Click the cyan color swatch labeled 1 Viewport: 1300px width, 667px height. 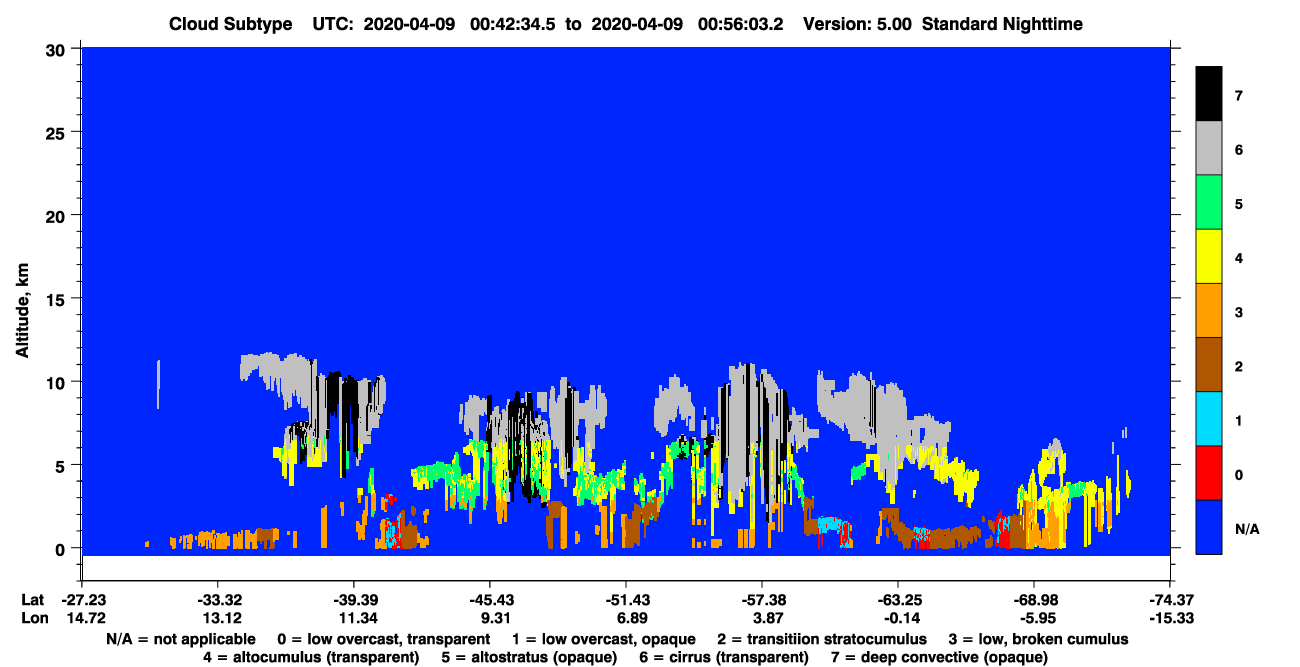(x=1209, y=418)
